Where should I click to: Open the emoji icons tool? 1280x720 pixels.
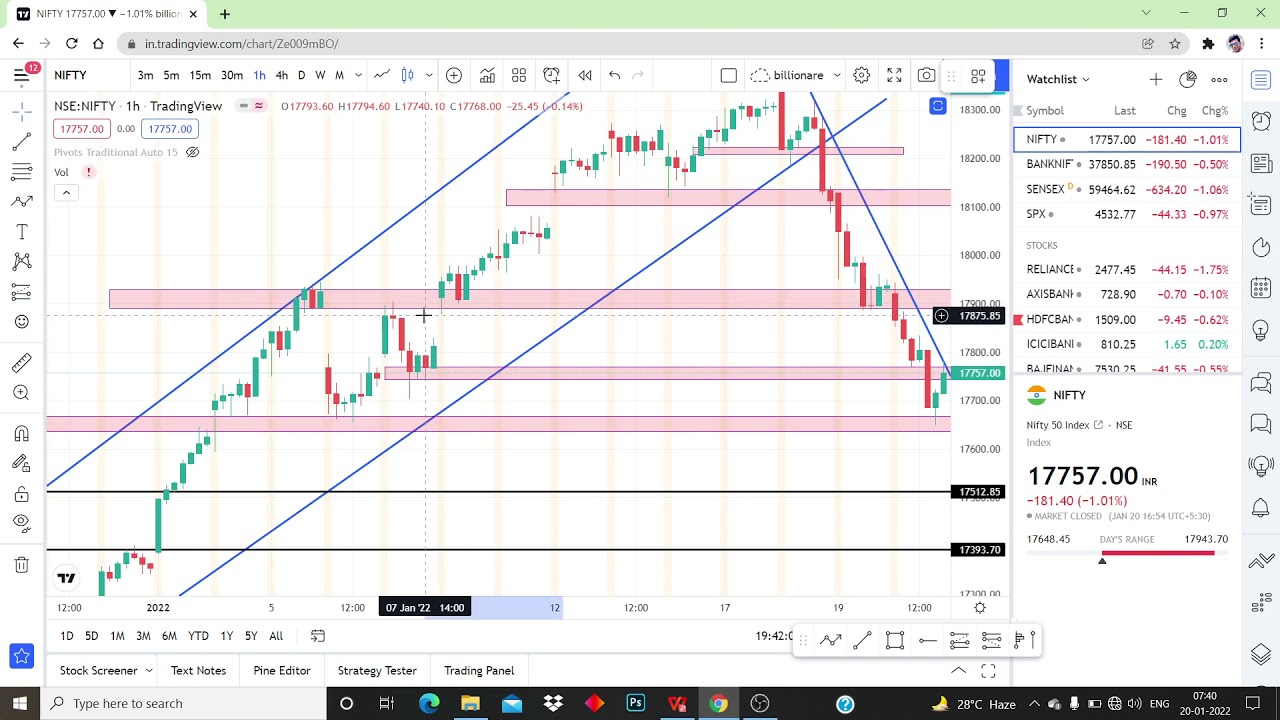click(x=21, y=321)
